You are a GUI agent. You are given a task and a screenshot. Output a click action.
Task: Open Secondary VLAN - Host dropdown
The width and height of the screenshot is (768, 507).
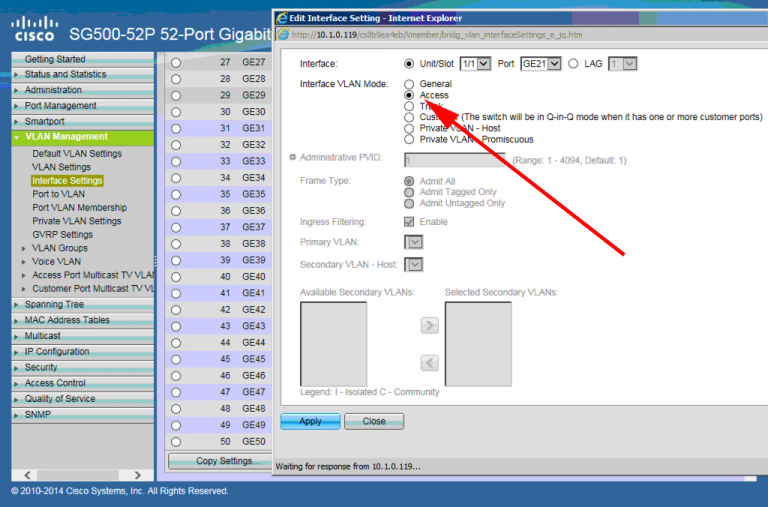click(414, 265)
